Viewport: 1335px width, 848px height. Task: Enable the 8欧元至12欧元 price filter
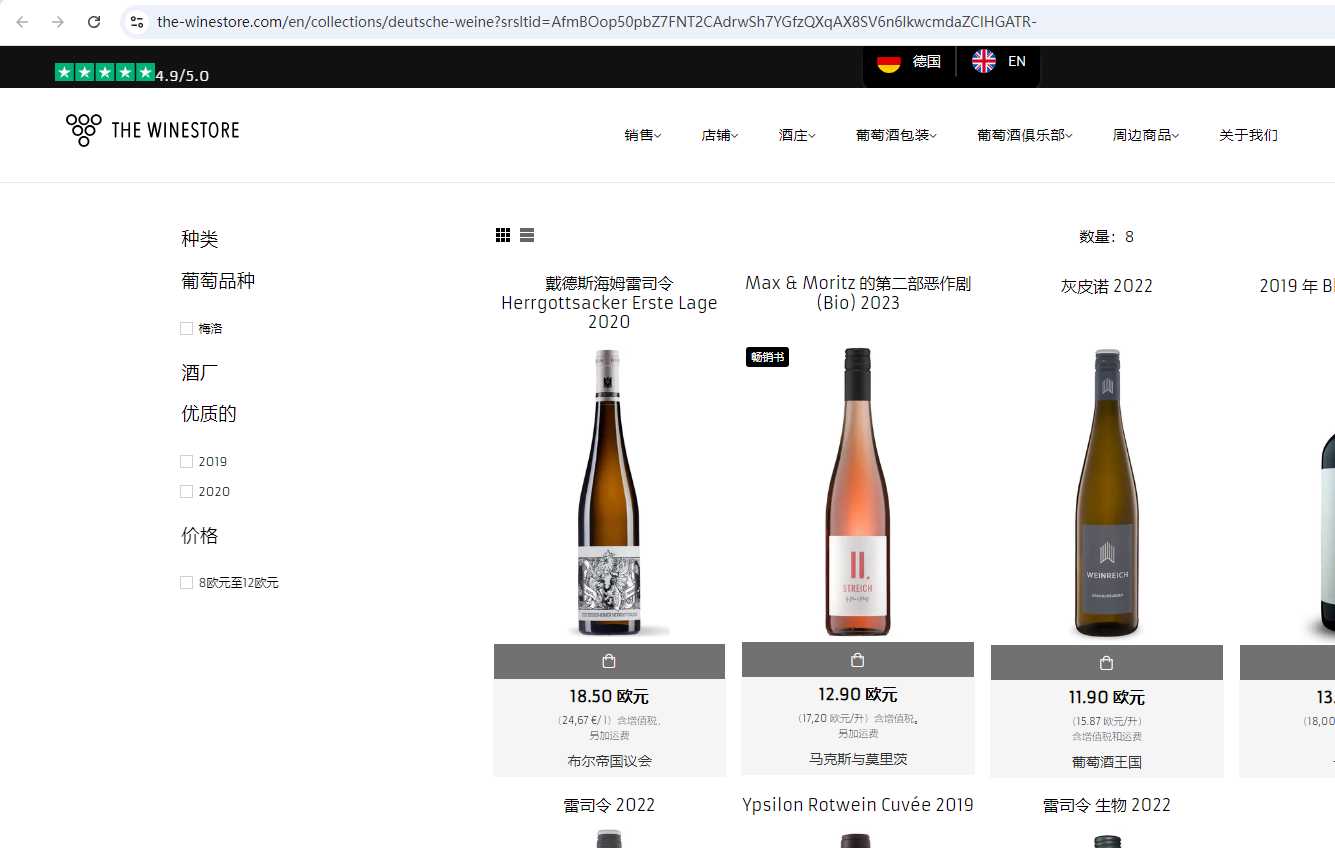[186, 582]
